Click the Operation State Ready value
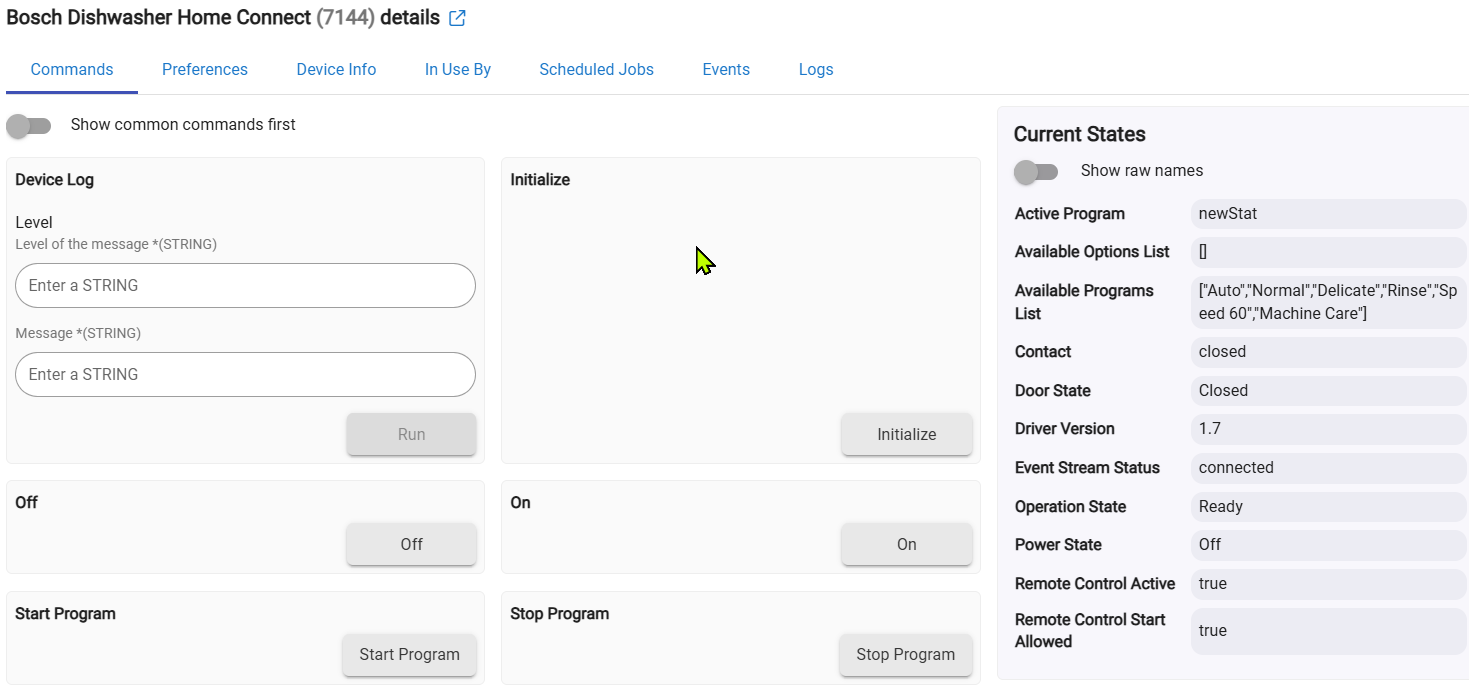 1327,507
